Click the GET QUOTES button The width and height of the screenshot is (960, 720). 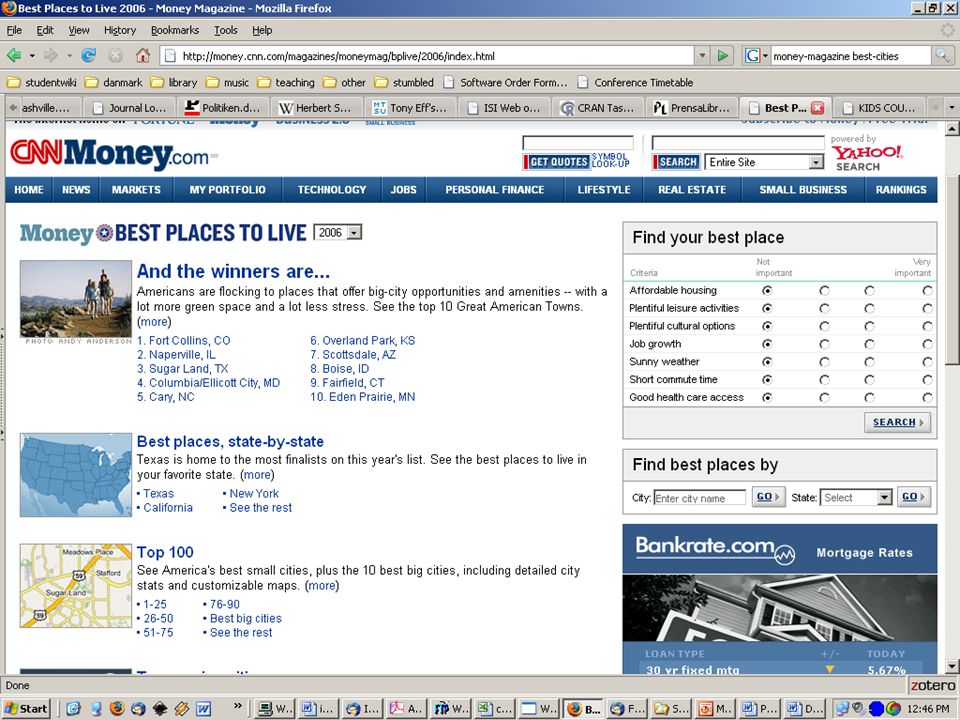tap(557, 162)
